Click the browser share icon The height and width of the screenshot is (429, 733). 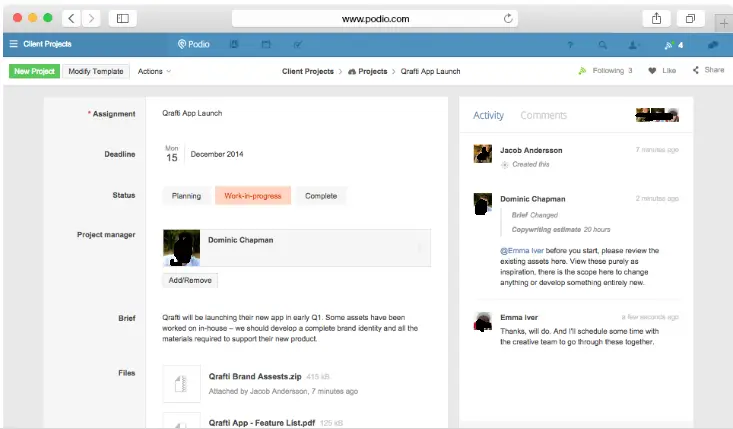(656, 19)
